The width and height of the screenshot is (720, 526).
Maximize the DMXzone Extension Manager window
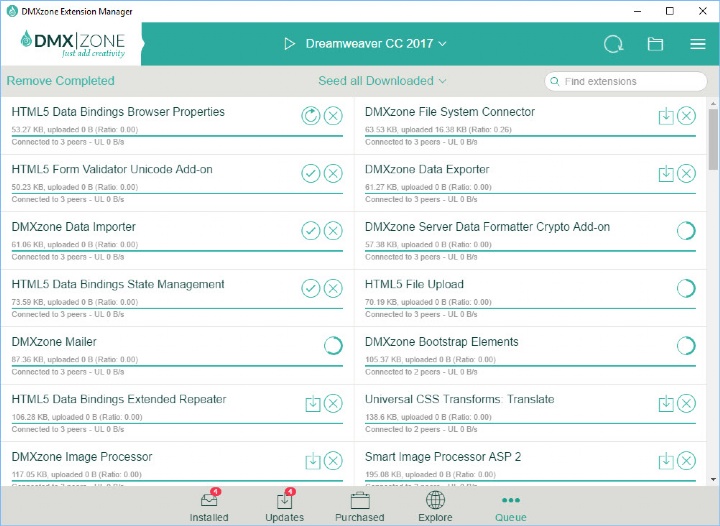click(670, 11)
